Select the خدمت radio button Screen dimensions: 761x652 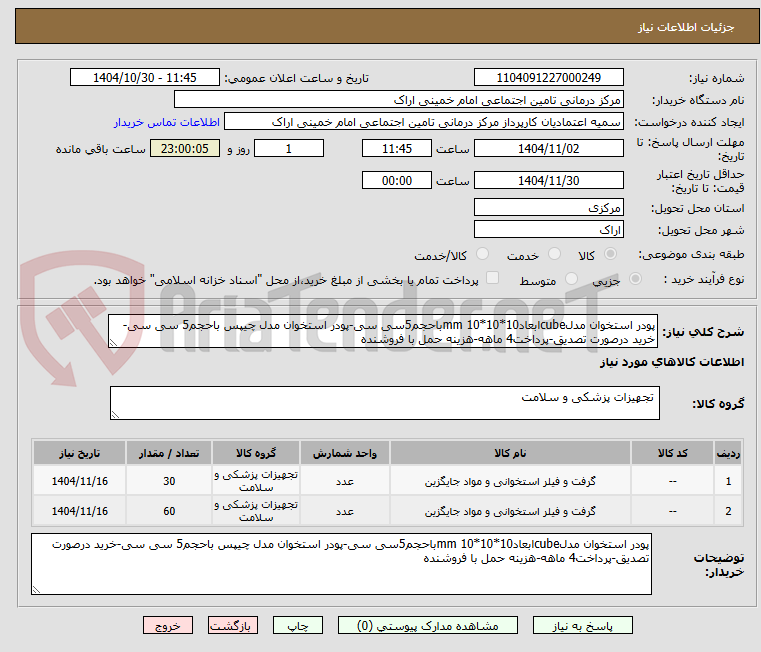(x=554, y=254)
